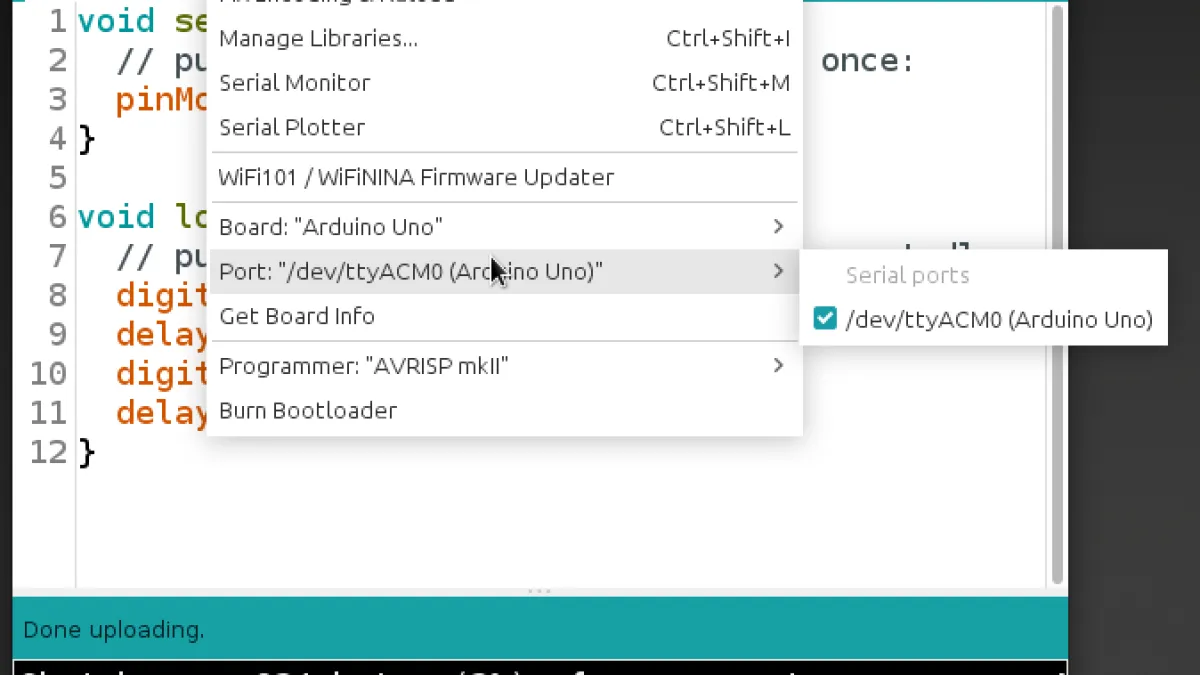Toggle the /dev/ttyACM0 (Arduino Uno) port checkbox
Viewport: 1200px width, 675px height.
825,319
